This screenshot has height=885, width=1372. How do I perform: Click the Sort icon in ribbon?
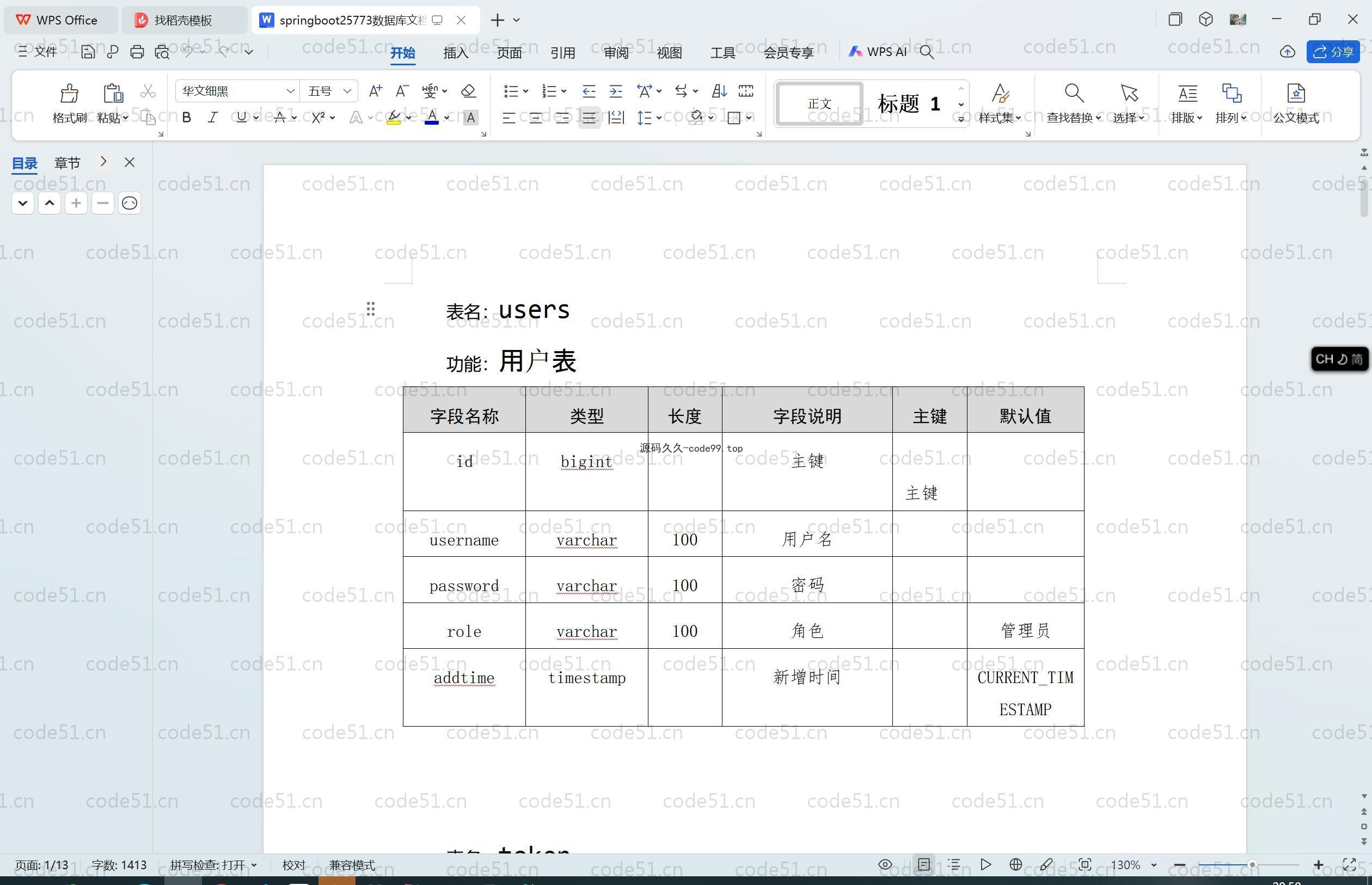[x=719, y=91]
